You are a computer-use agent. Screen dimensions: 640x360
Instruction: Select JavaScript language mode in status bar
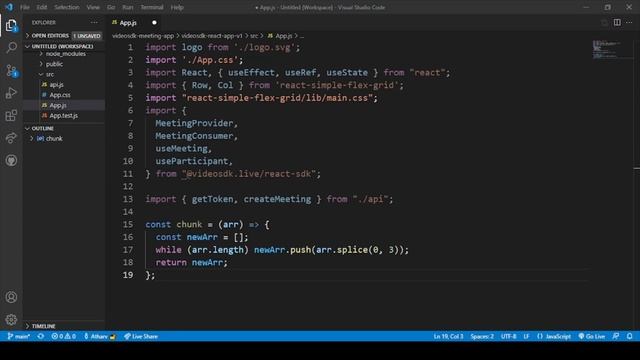coord(554,336)
